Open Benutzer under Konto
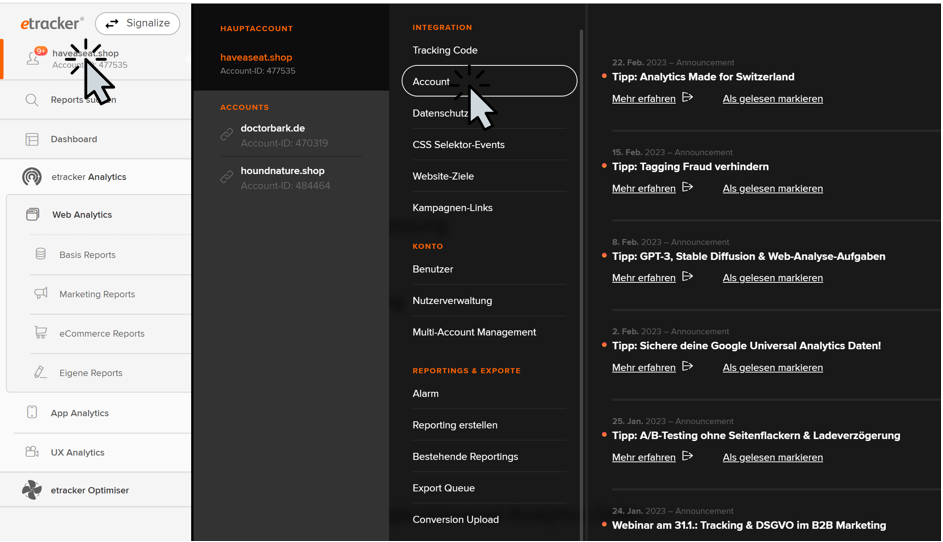The height and width of the screenshot is (542, 943). pyautogui.click(x=433, y=269)
